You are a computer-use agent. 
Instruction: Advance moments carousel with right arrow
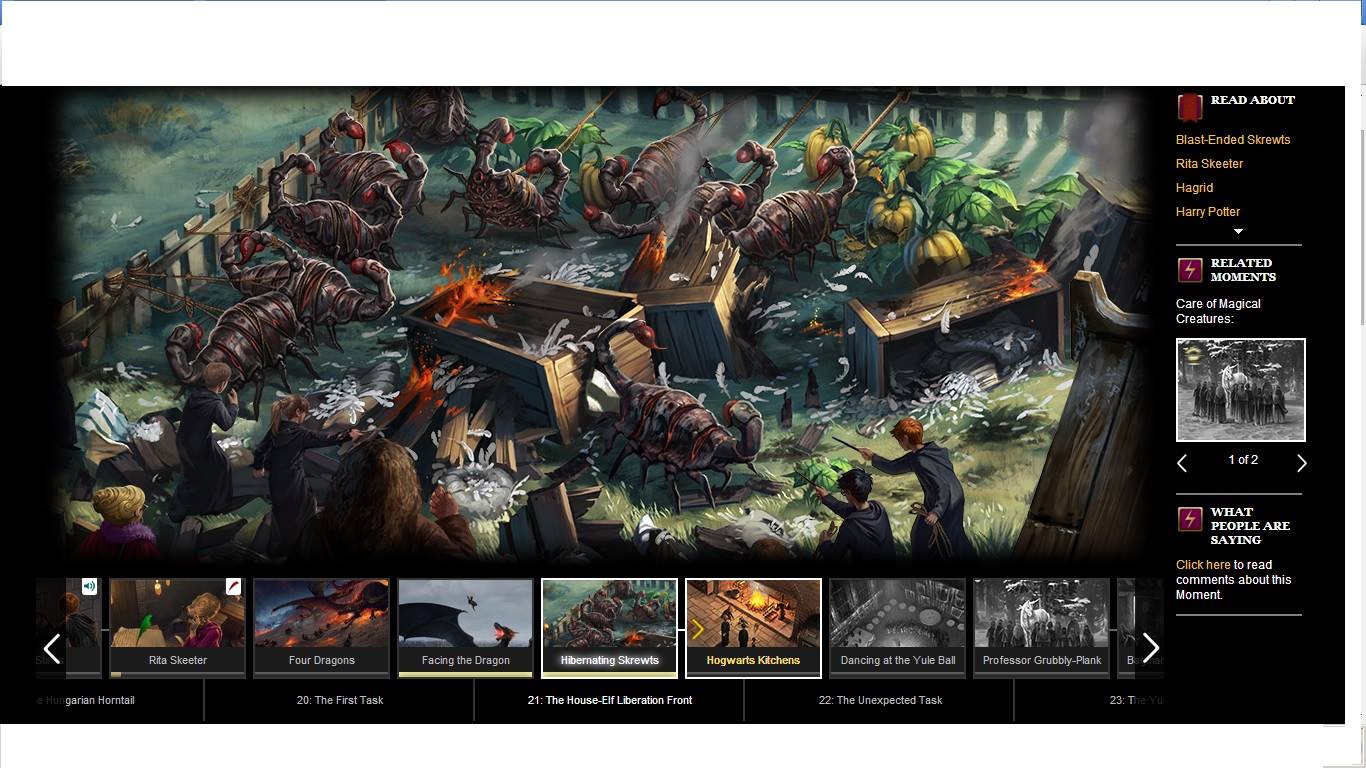(x=1151, y=648)
